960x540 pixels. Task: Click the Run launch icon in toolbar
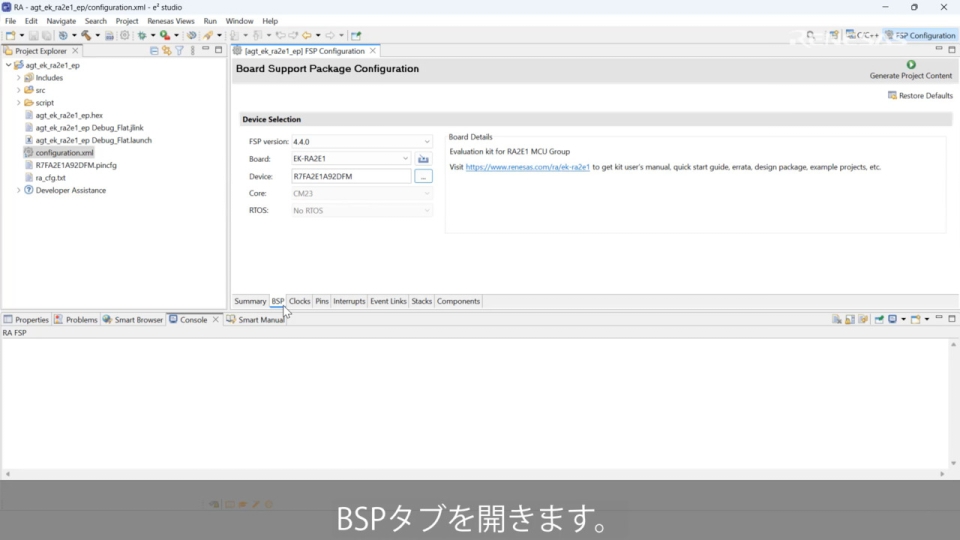tap(165, 36)
